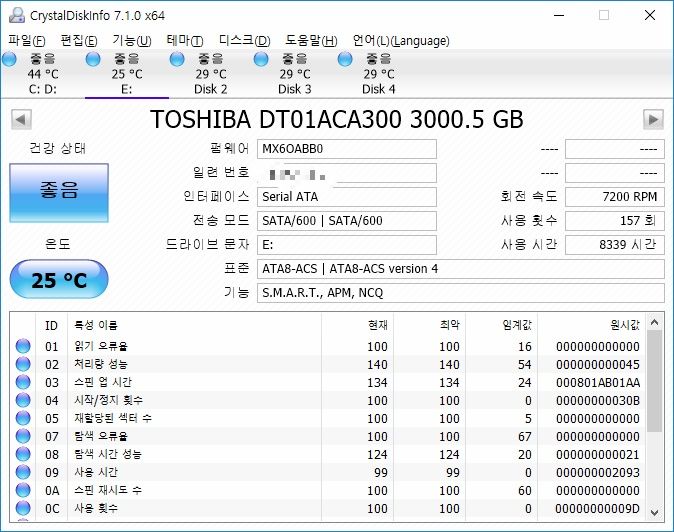Viewport: 674px width, 532px height.
Task: Click the status orb for E: disk
Action: [x=93, y=59]
